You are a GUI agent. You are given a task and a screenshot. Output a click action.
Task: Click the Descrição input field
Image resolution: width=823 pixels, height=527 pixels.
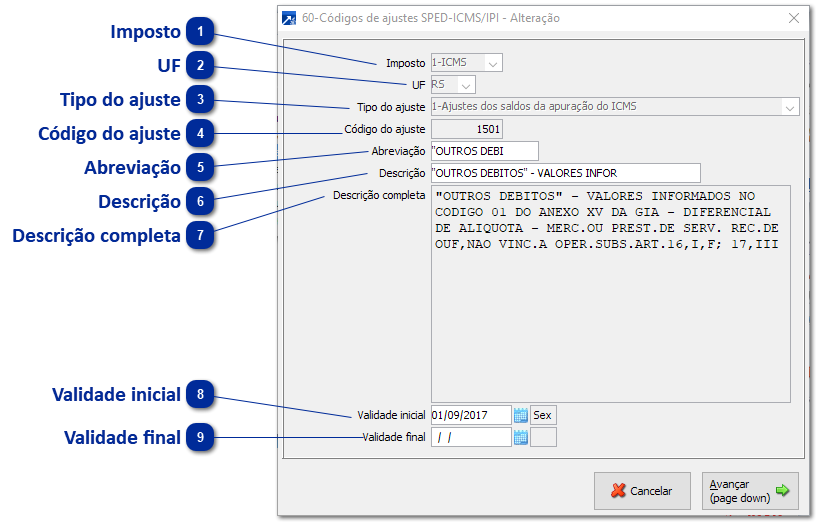pos(564,173)
